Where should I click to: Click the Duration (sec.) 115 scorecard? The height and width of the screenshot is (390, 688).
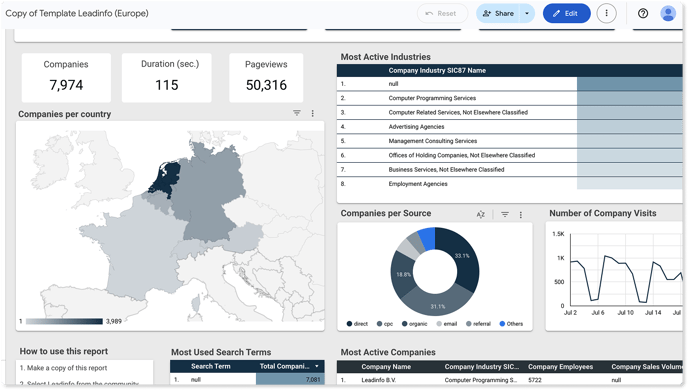[x=167, y=78]
